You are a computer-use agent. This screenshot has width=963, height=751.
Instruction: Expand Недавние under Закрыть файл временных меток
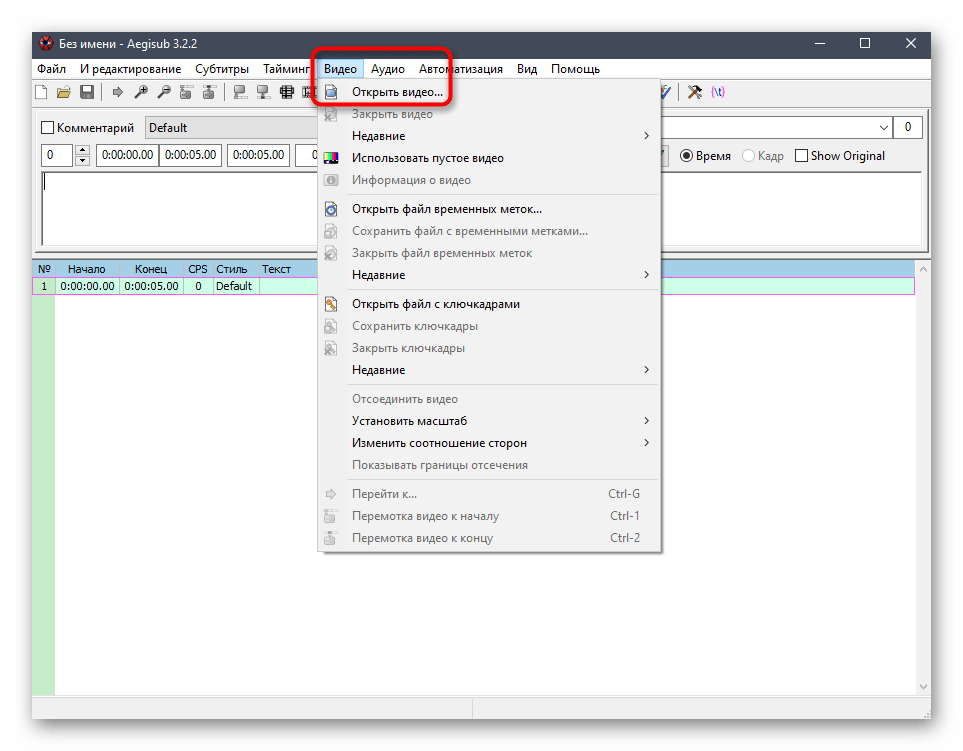pos(489,275)
